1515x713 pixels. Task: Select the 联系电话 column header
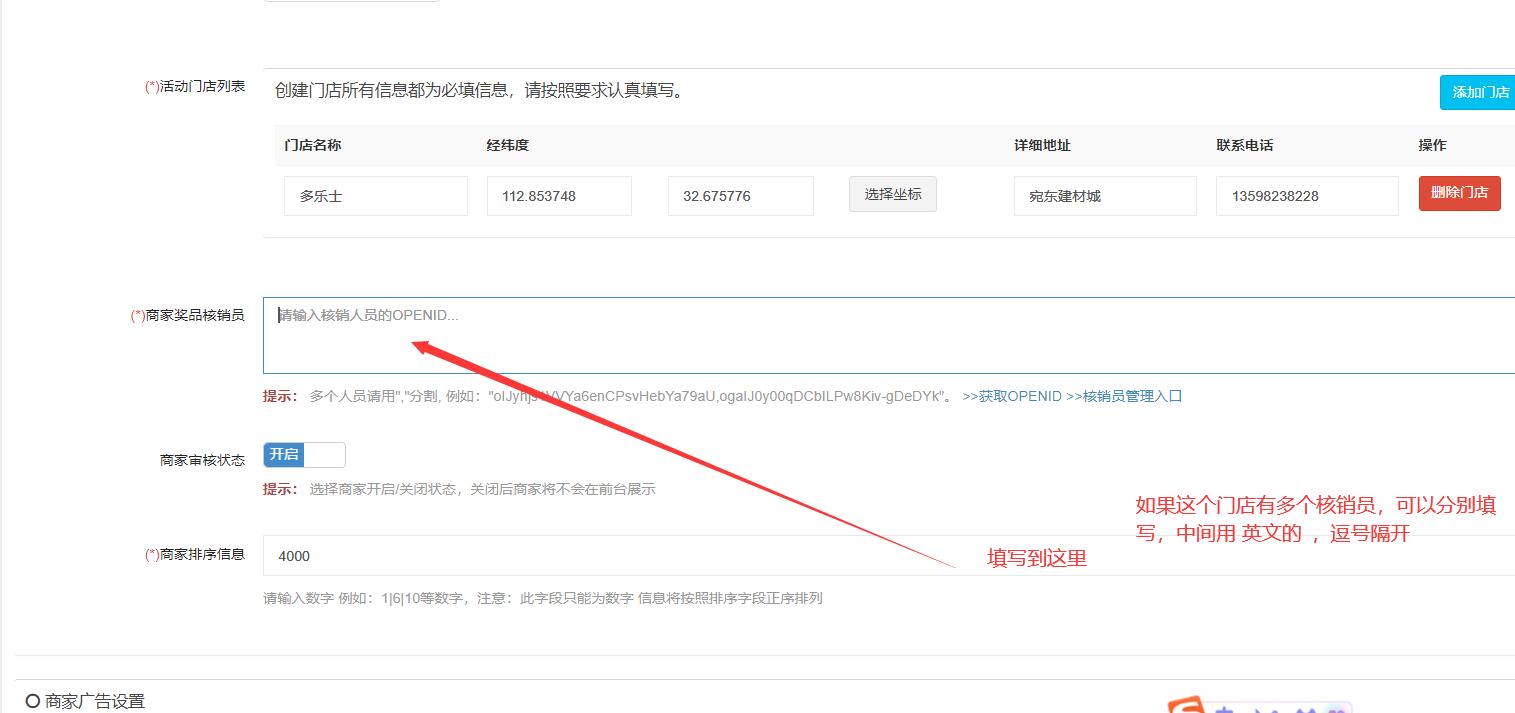1245,145
